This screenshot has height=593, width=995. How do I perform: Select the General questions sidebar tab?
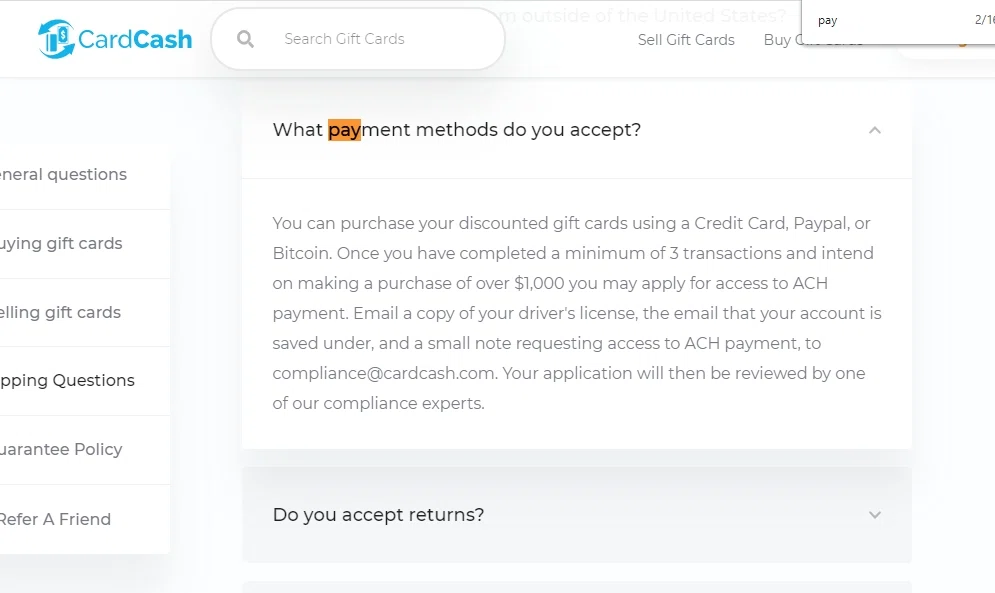coord(63,174)
